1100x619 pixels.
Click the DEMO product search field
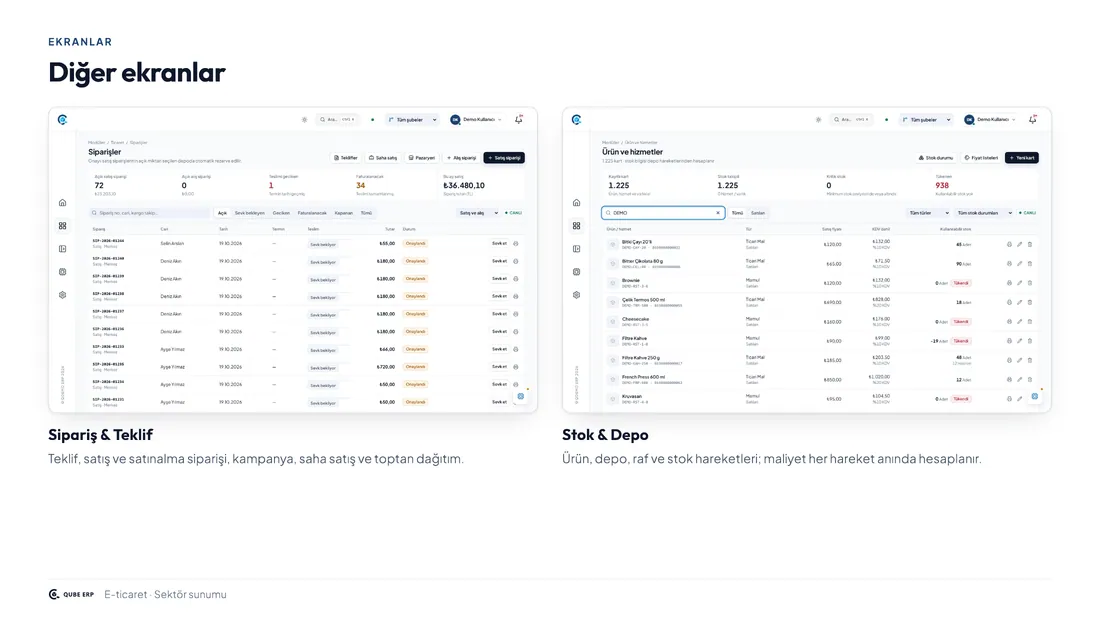coord(663,213)
